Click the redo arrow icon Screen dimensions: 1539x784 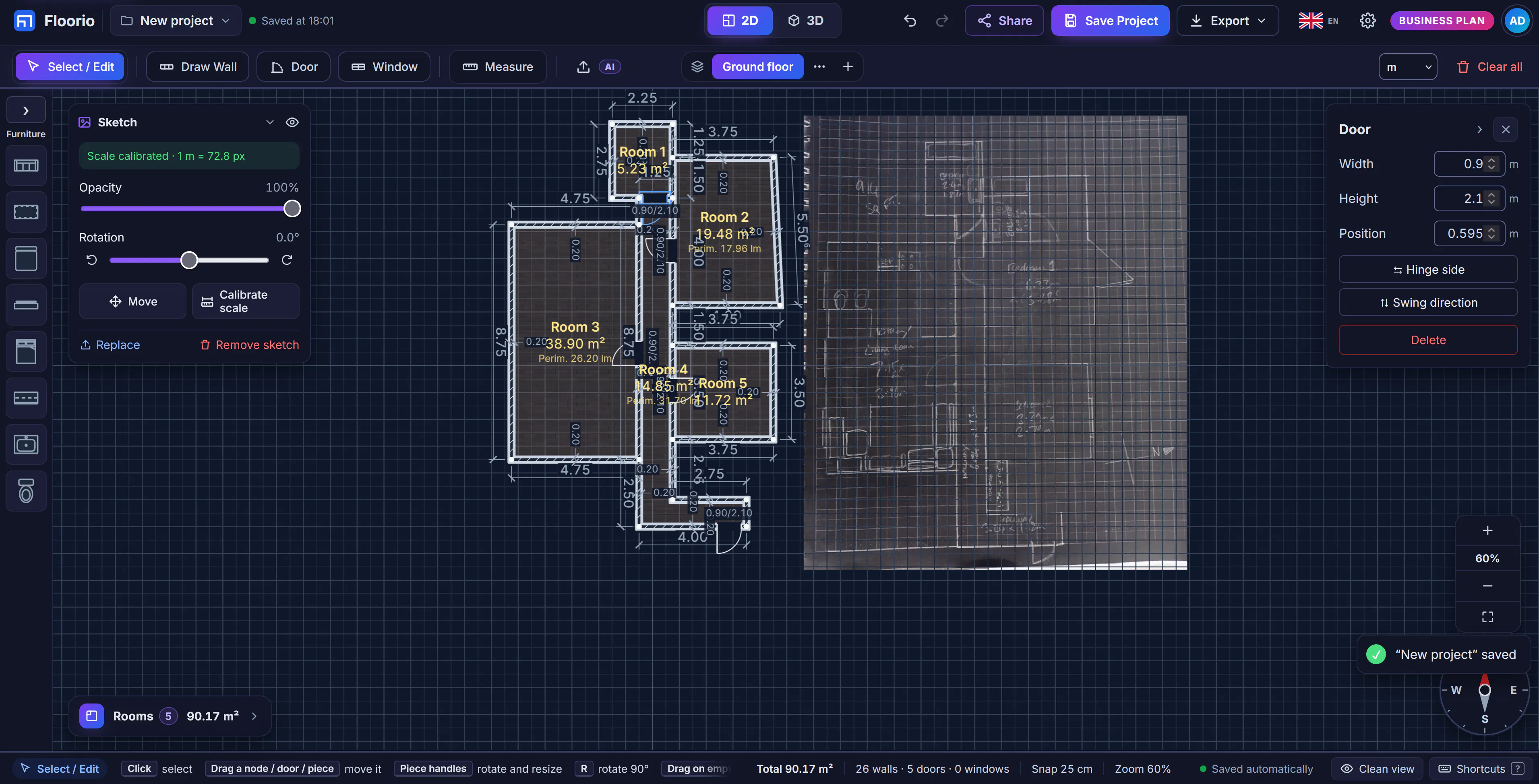click(942, 21)
